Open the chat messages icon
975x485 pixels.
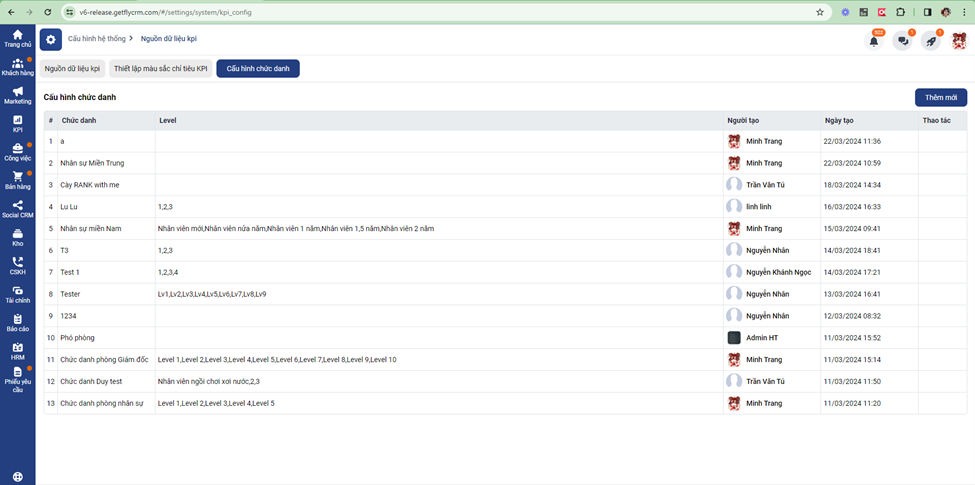coord(902,41)
